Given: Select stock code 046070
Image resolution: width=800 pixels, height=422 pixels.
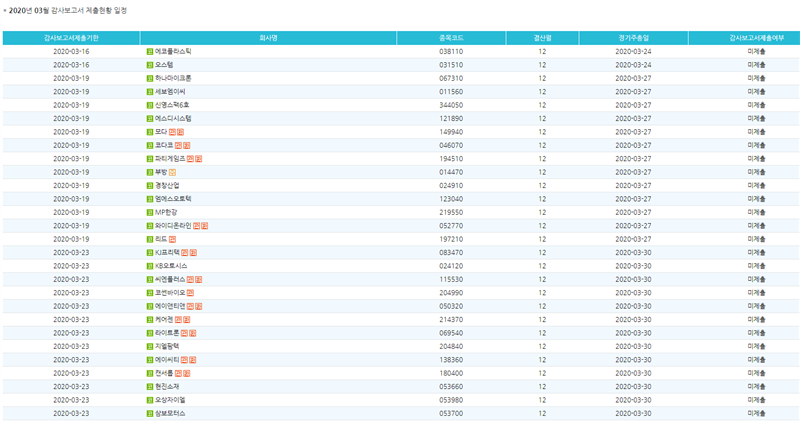Looking at the screenshot, I should tap(451, 145).
